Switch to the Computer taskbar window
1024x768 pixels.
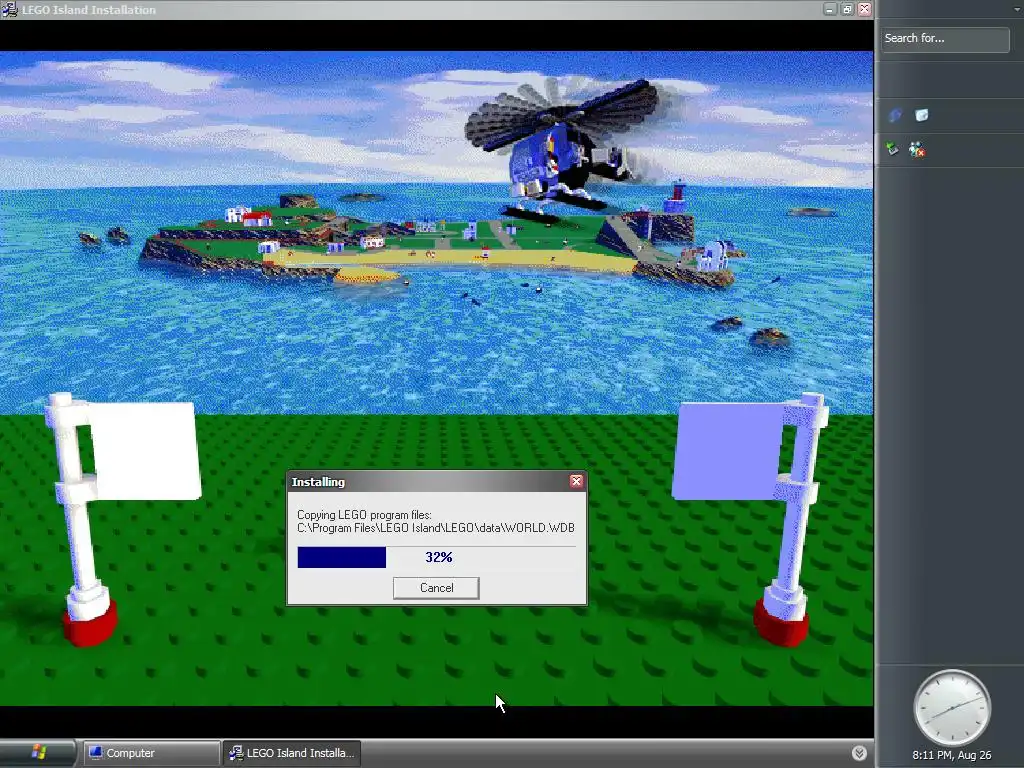[150, 753]
